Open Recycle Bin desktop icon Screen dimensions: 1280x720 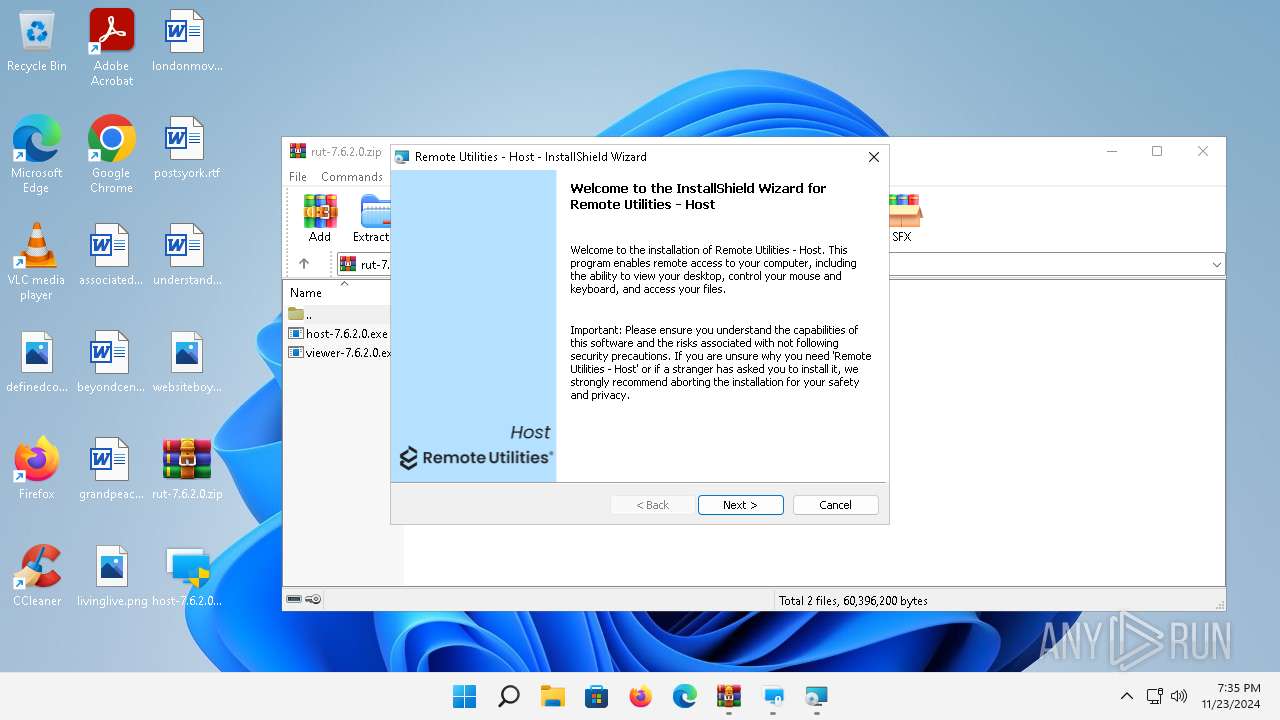[x=37, y=42]
